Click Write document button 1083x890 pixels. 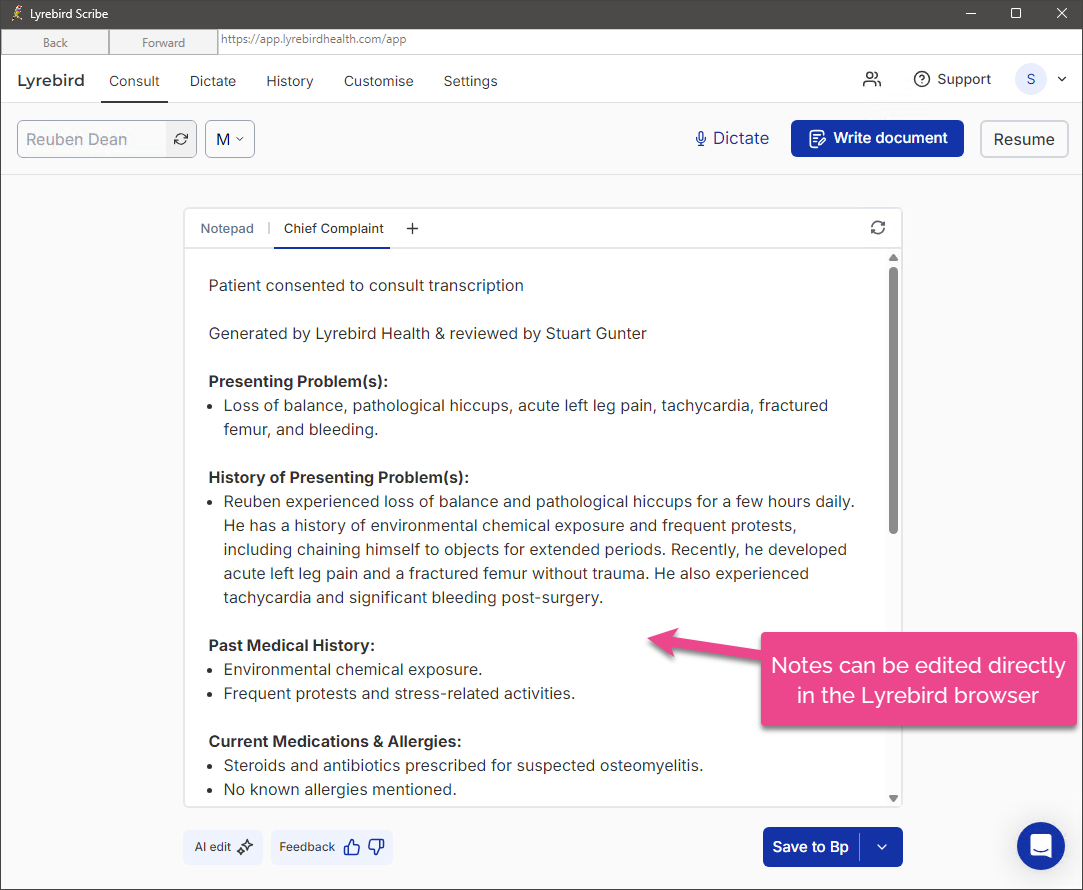point(877,138)
